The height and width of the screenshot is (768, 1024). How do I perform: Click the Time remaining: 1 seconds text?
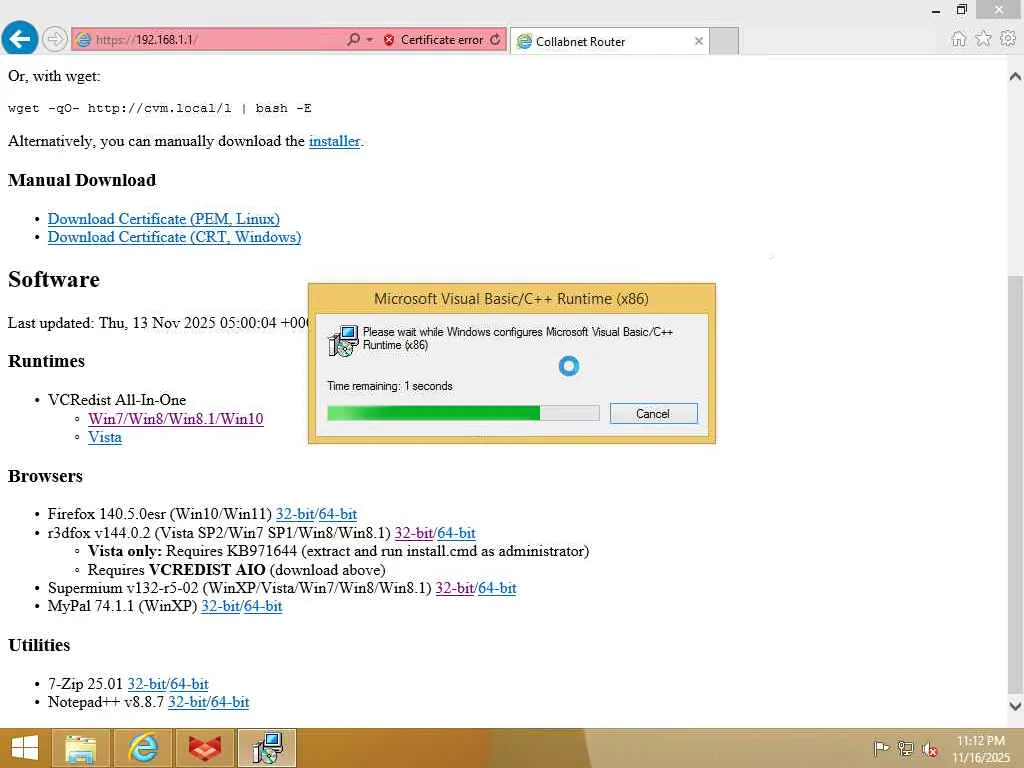coord(389,386)
